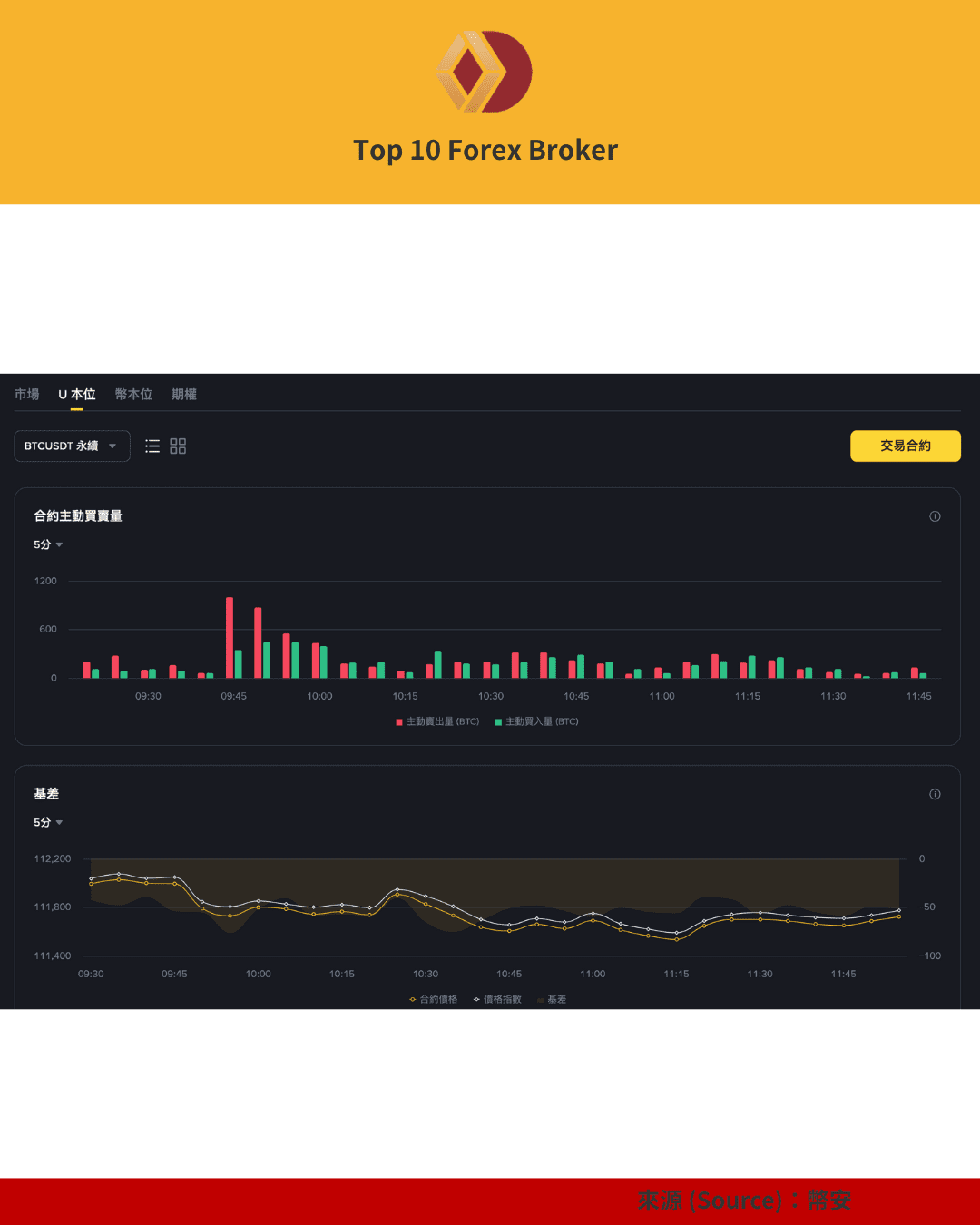Open the 期權 tab
The width and height of the screenshot is (980, 1225).
click(184, 395)
